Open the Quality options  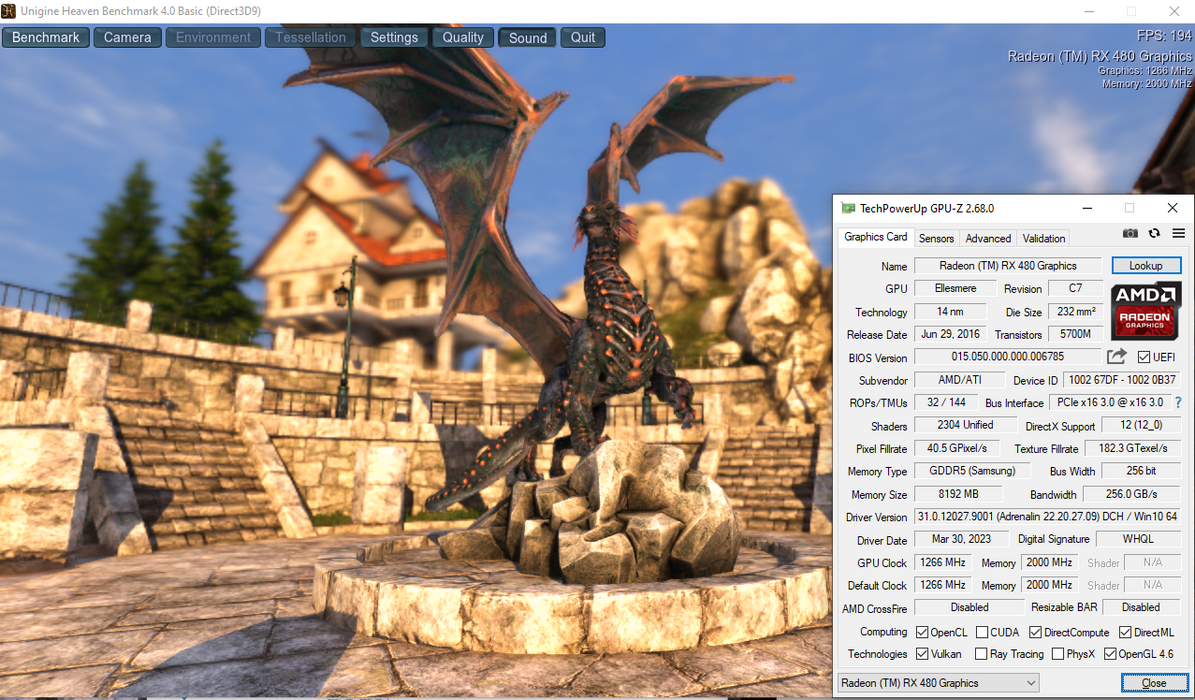(463, 37)
